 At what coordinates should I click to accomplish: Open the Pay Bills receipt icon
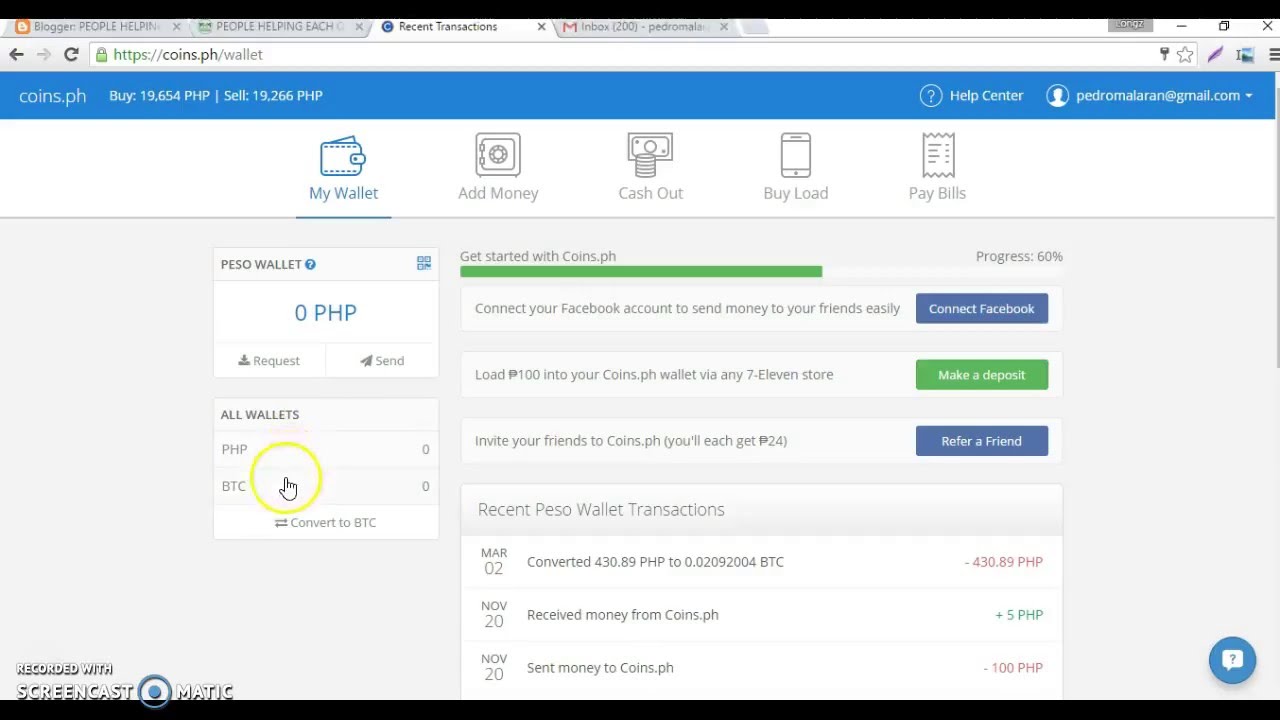(x=938, y=155)
